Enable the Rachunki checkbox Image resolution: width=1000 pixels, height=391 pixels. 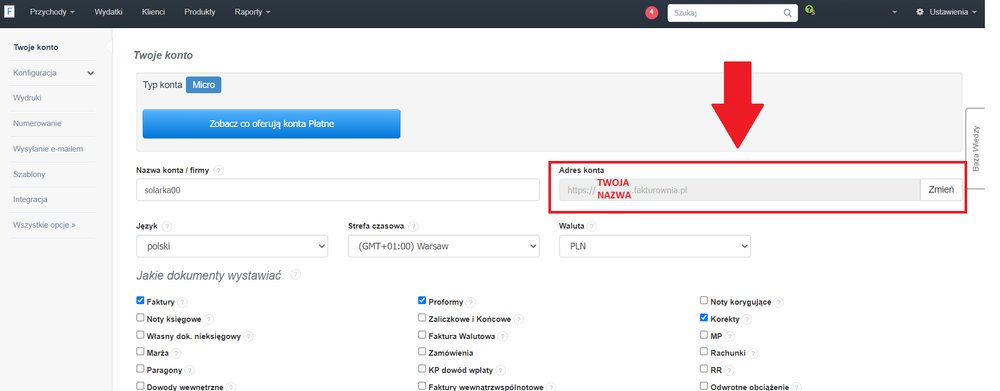pos(704,351)
